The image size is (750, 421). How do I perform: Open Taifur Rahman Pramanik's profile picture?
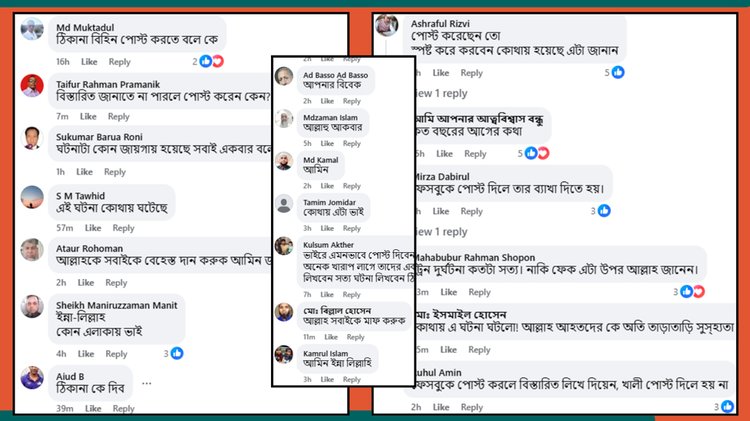32,86
